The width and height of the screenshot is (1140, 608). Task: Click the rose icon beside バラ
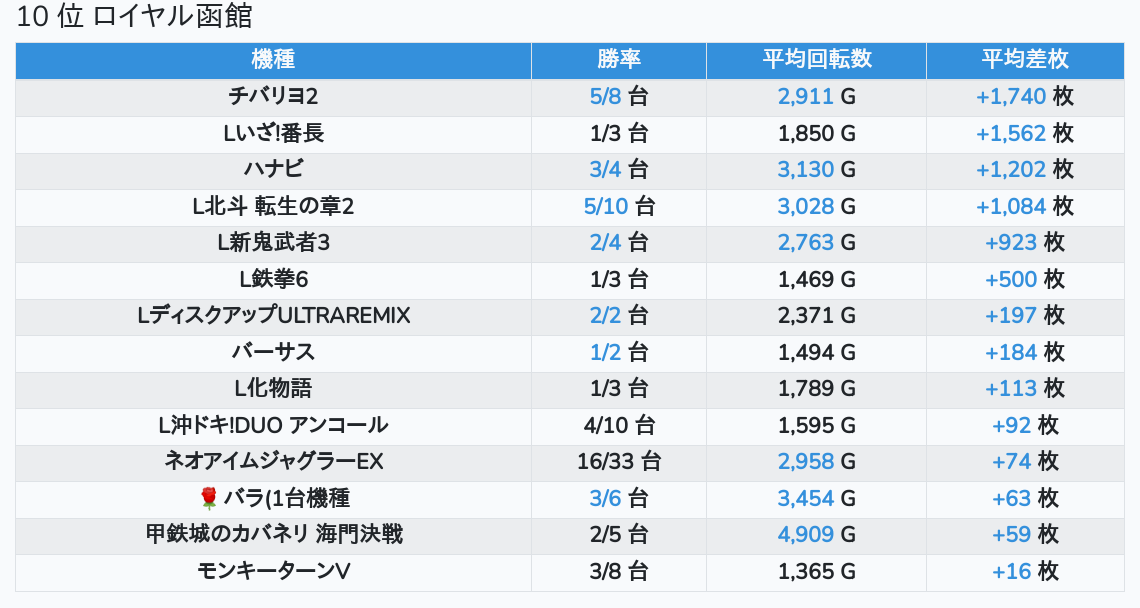click(x=208, y=498)
